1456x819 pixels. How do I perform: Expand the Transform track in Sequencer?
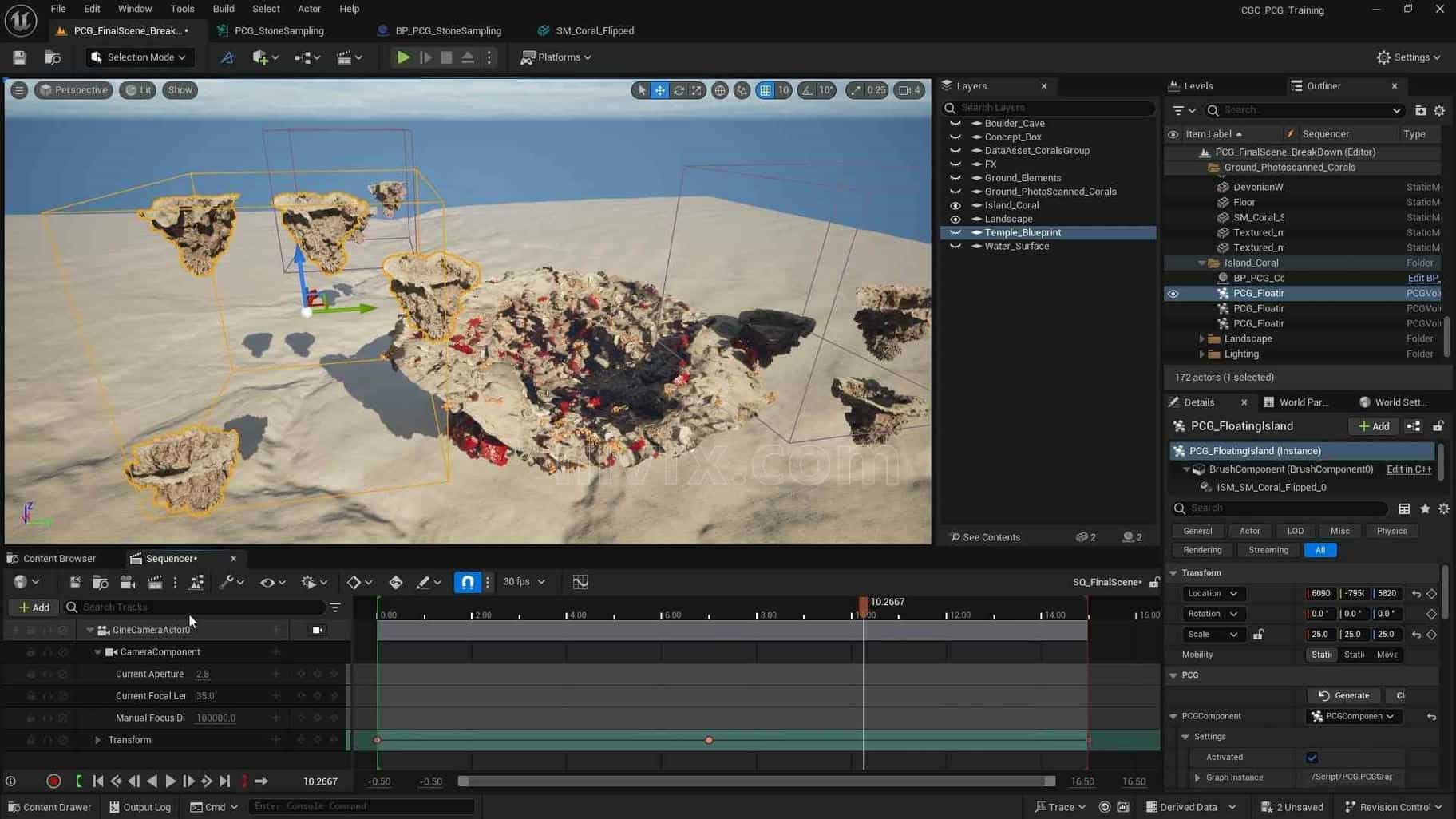[97, 740]
